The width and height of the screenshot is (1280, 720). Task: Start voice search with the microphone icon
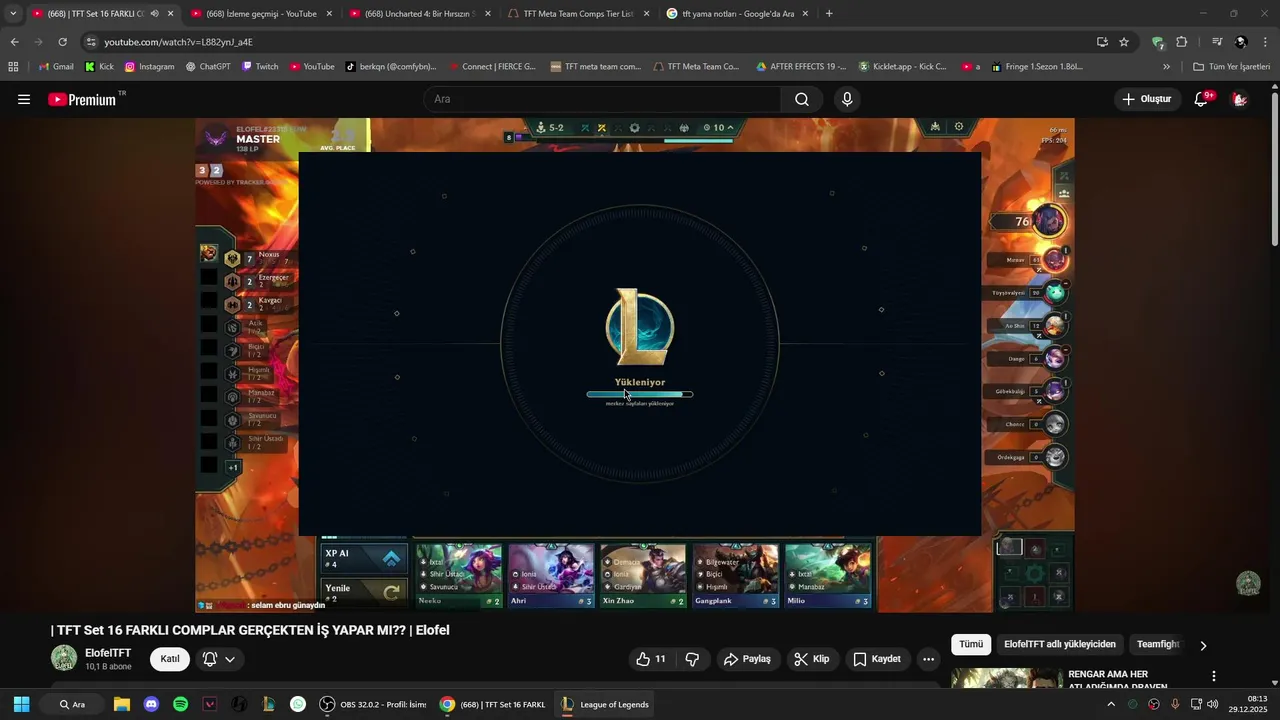pyautogui.click(x=847, y=99)
